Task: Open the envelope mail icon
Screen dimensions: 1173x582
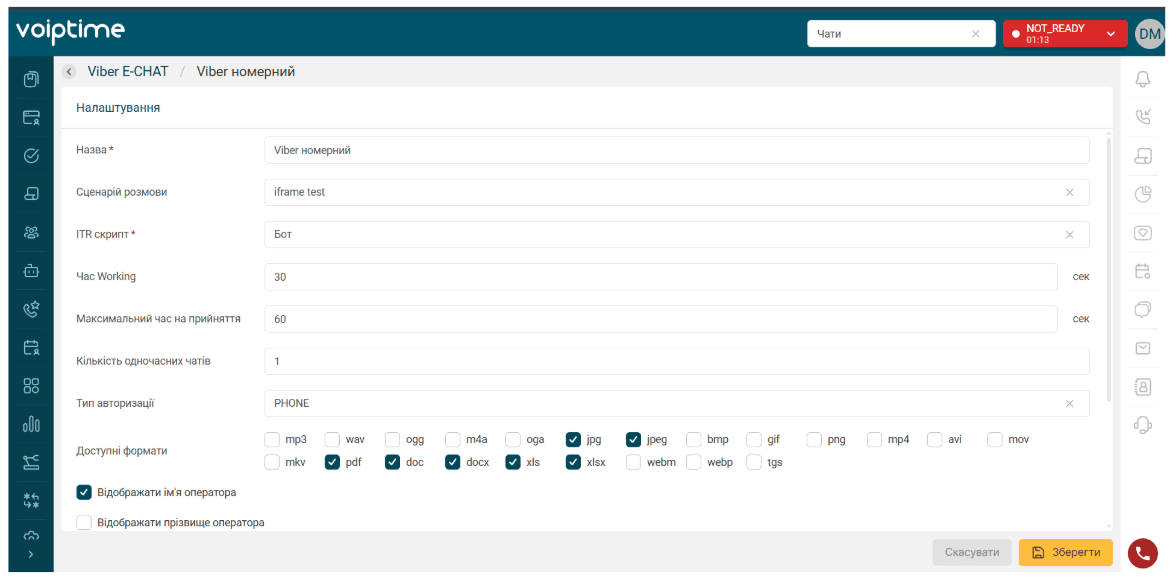Action: tap(1142, 348)
